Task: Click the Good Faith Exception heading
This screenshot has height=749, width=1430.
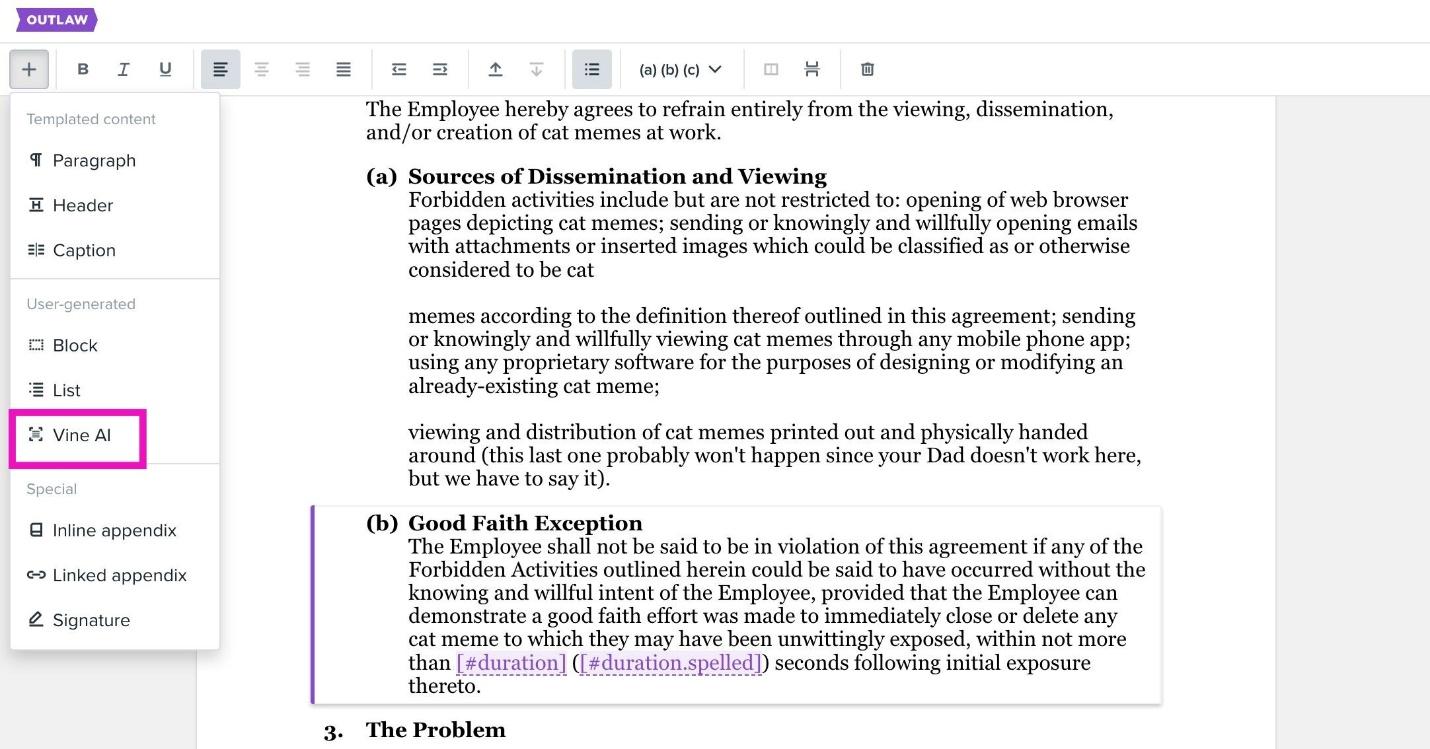Action: point(525,523)
